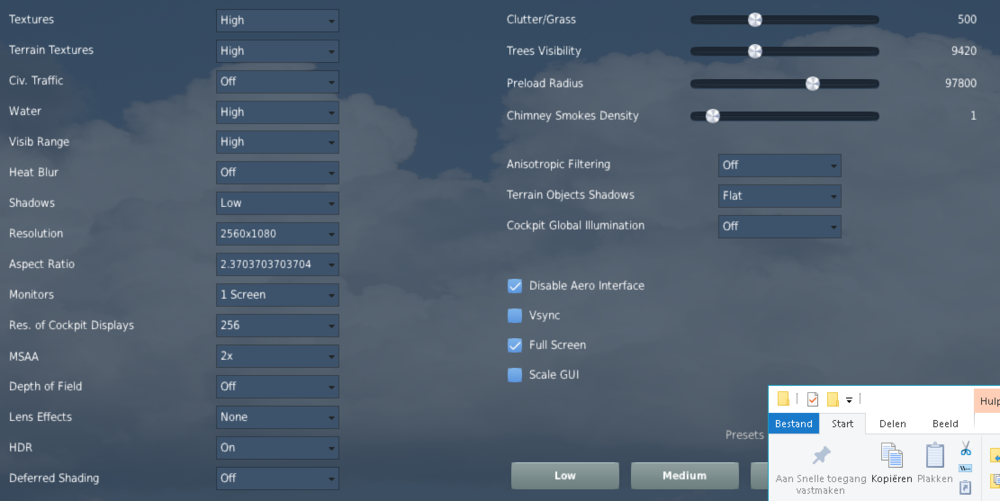The height and width of the screenshot is (501, 1000).
Task: Switch to the Start tab in Explorer
Action: pos(842,424)
